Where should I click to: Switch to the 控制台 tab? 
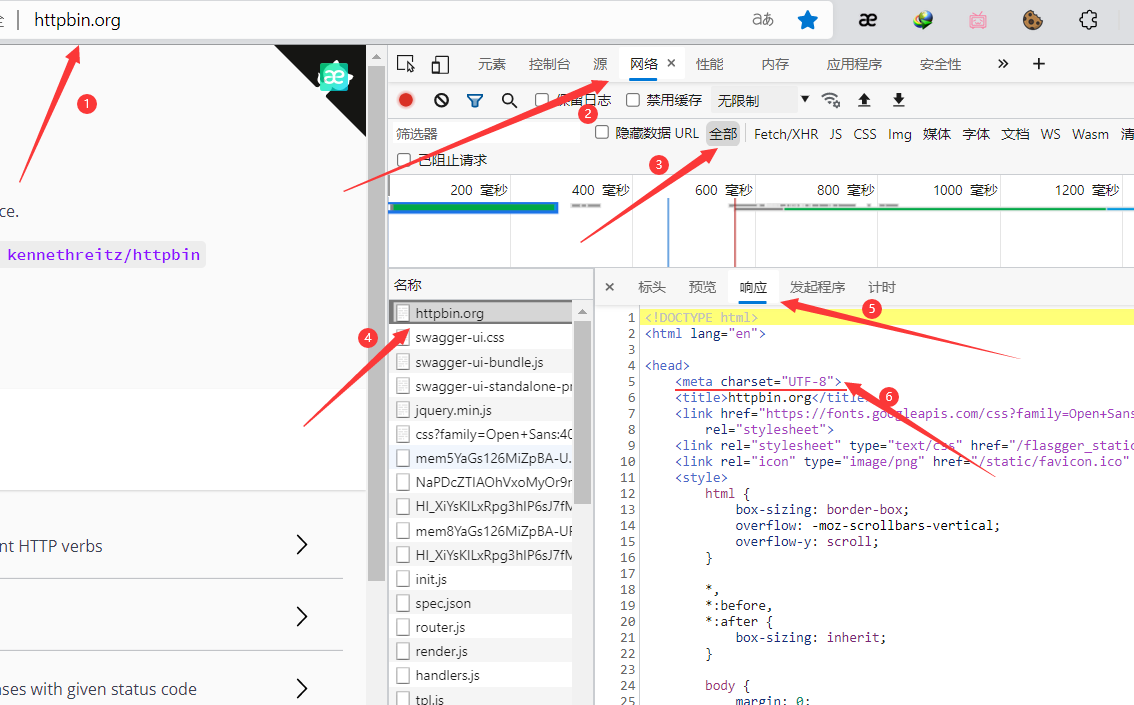pyautogui.click(x=549, y=64)
